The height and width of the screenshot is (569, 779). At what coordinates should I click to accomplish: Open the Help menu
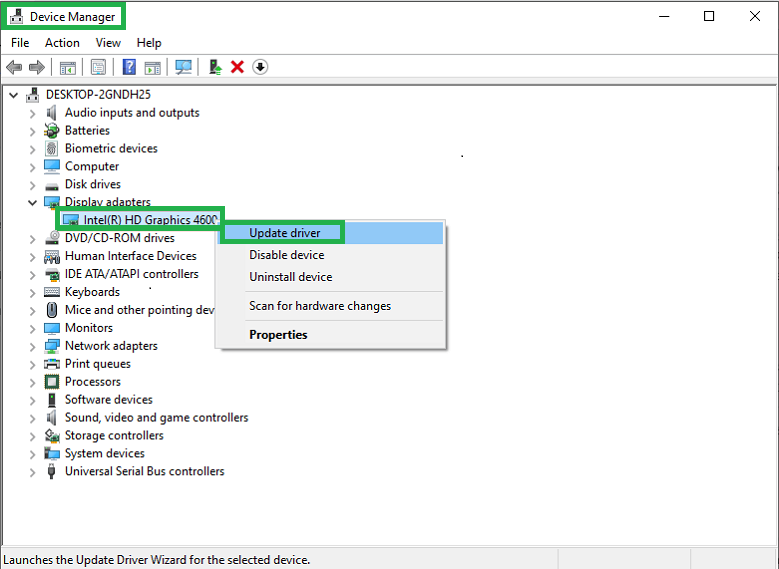point(149,43)
